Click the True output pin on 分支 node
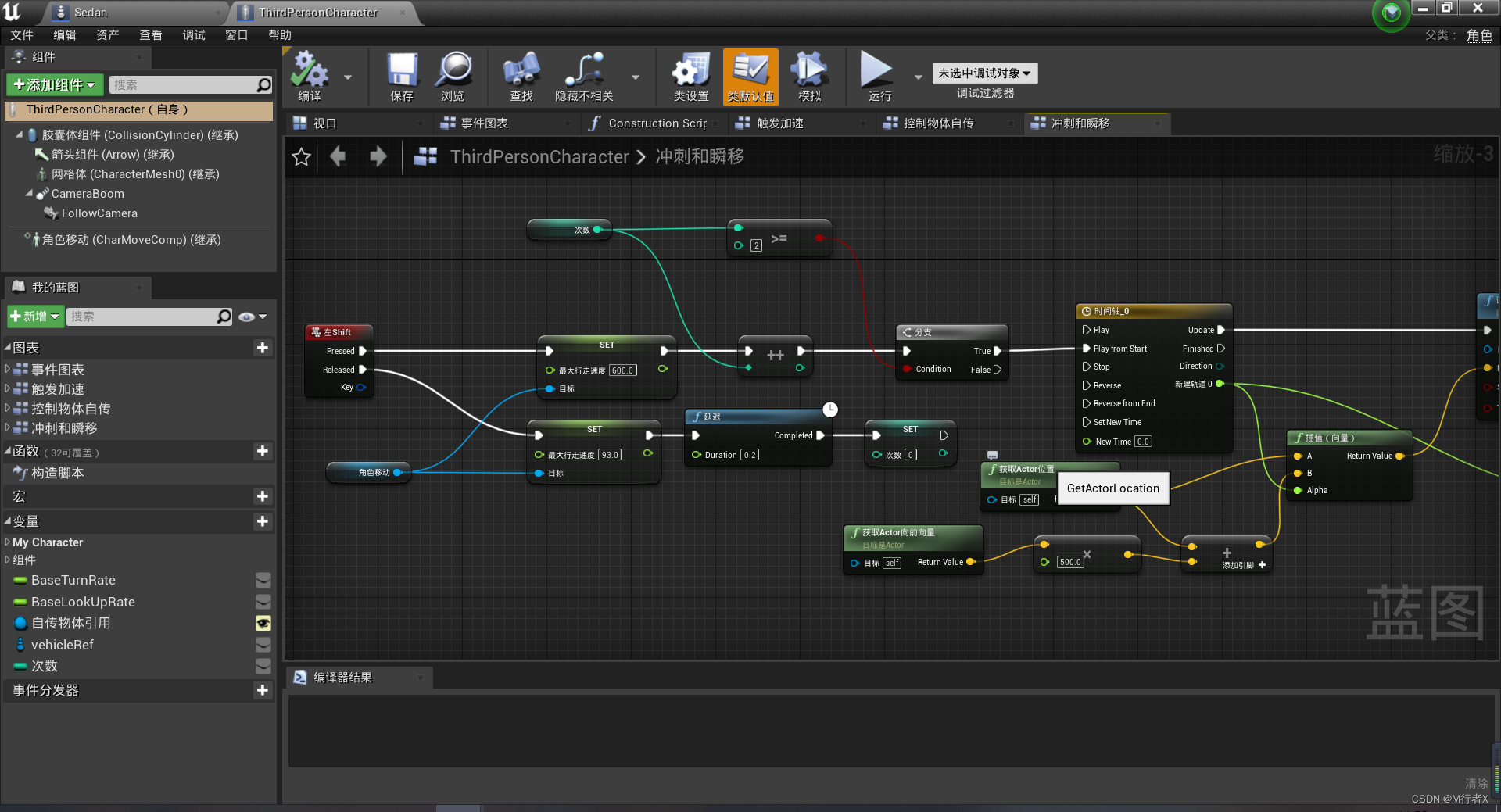Viewport: 1501px width, 812px height. (998, 351)
